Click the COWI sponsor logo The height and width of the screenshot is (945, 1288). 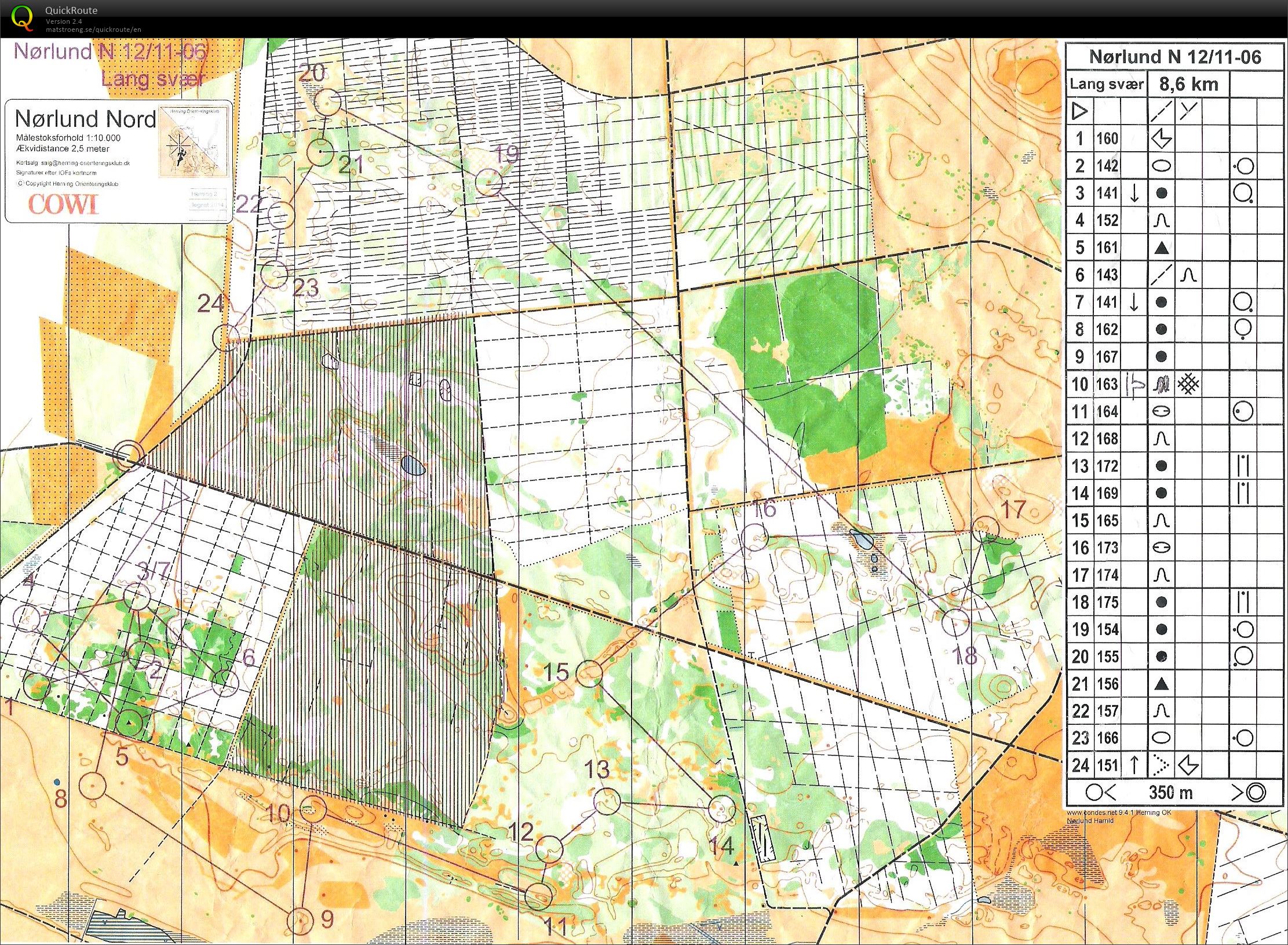(x=64, y=205)
